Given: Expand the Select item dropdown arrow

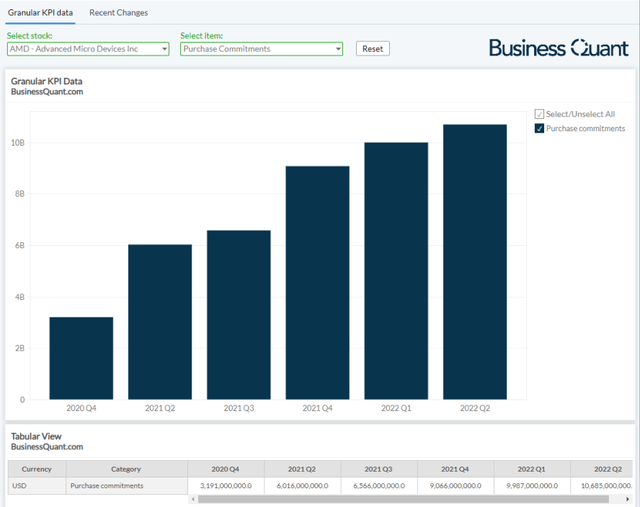Looking at the screenshot, I should (338, 49).
